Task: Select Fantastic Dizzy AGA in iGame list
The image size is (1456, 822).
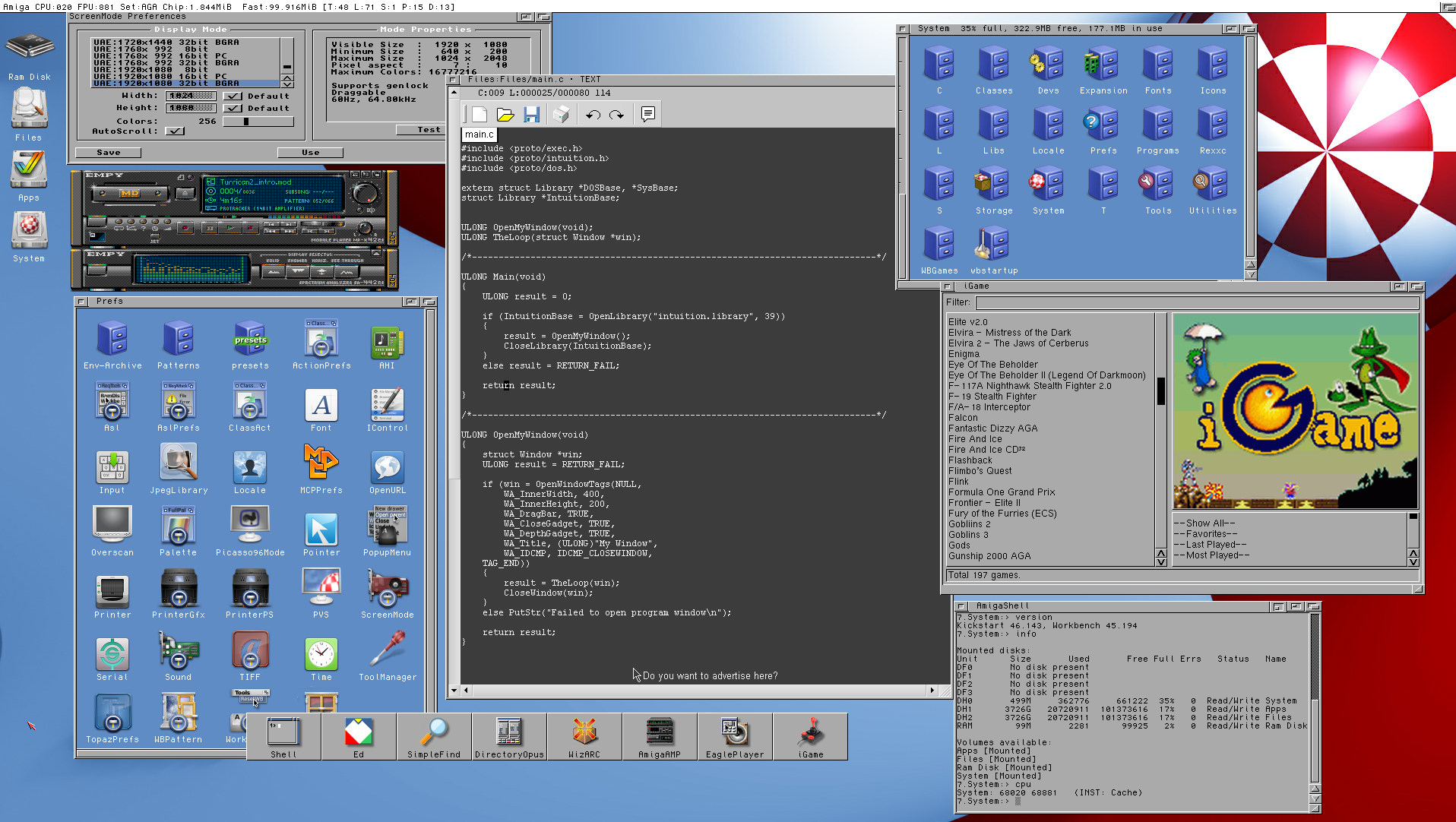Action: (x=1051, y=428)
